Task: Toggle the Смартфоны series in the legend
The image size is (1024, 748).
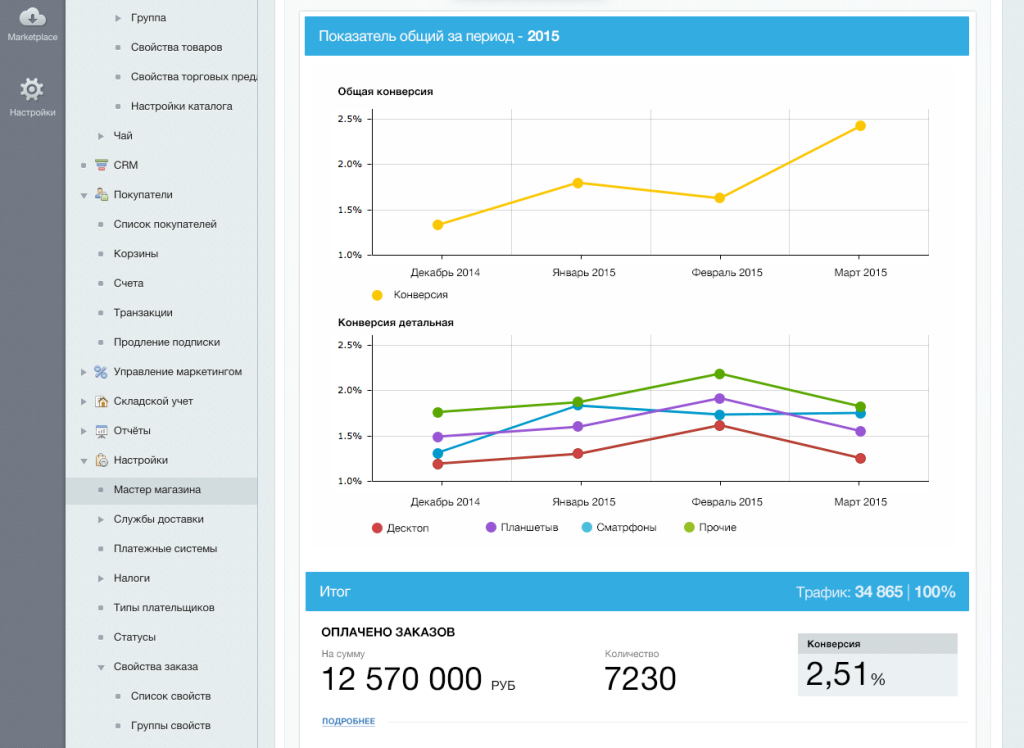Action: click(x=619, y=527)
